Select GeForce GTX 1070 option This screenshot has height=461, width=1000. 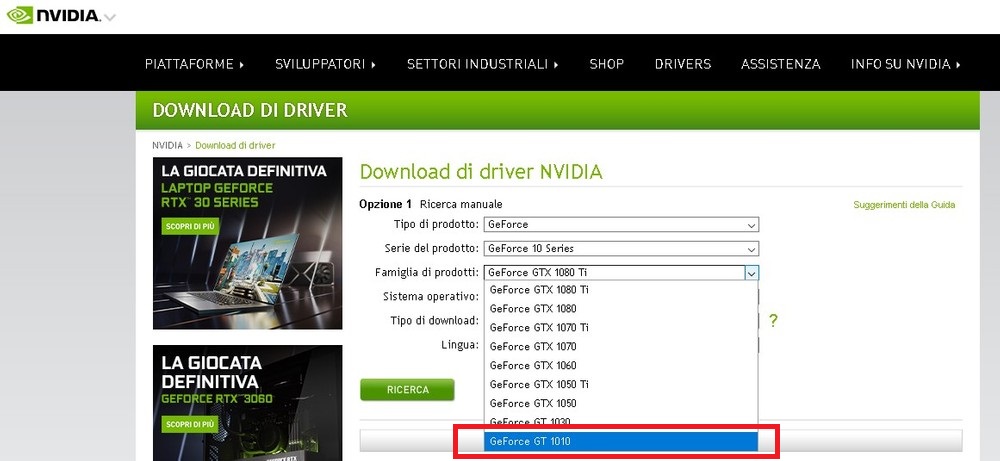(x=621, y=346)
